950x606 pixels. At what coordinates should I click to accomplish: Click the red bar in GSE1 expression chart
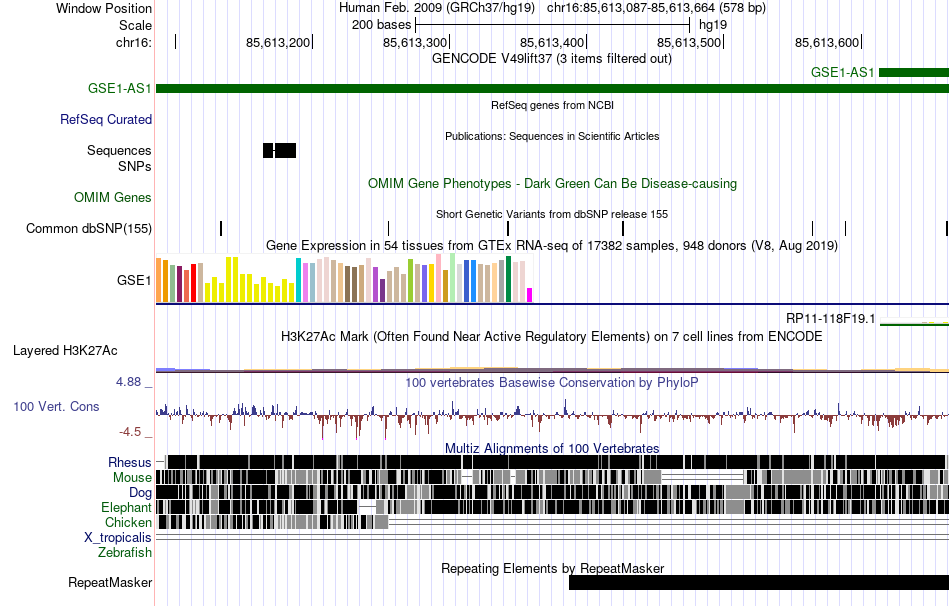(x=193, y=283)
